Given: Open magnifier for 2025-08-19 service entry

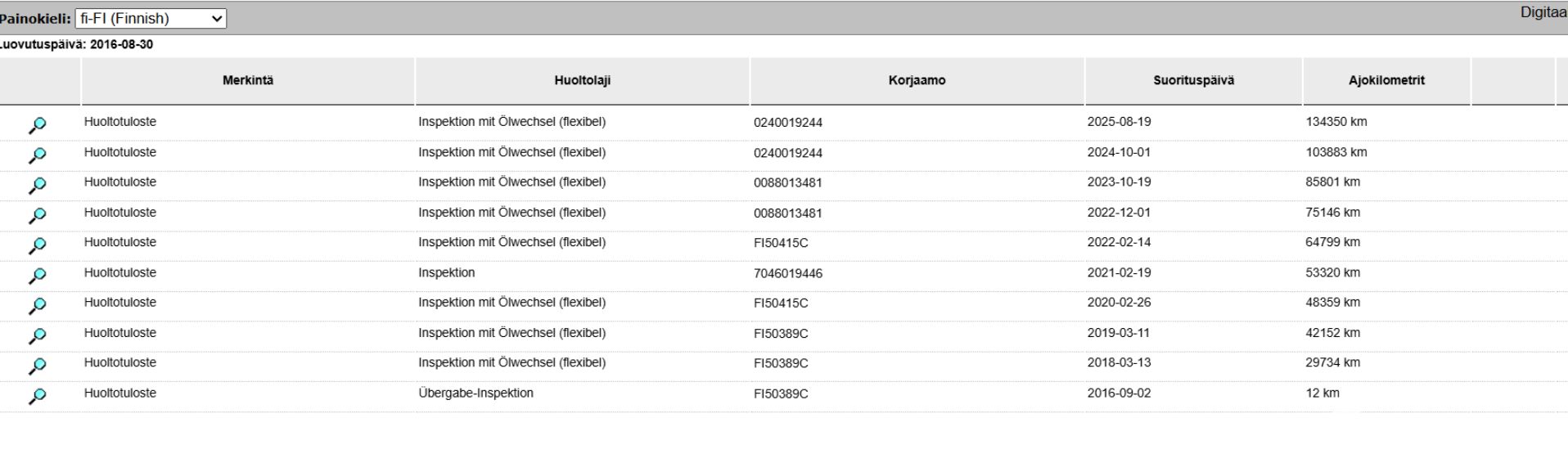Looking at the screenshot, I should pos(37,125).
